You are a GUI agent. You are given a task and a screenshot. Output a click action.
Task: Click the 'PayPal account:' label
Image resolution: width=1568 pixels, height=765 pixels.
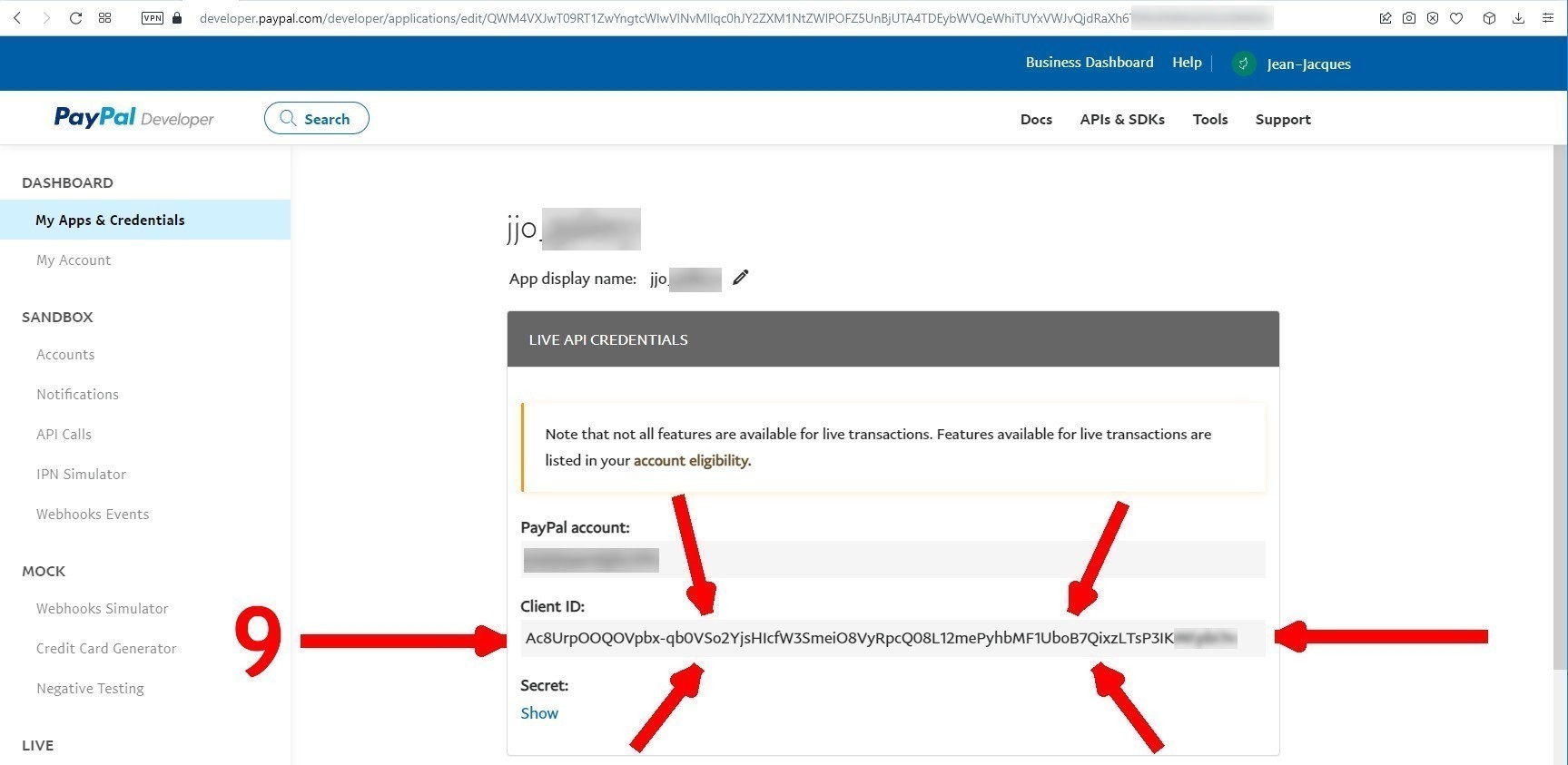[x=575, y=527]
